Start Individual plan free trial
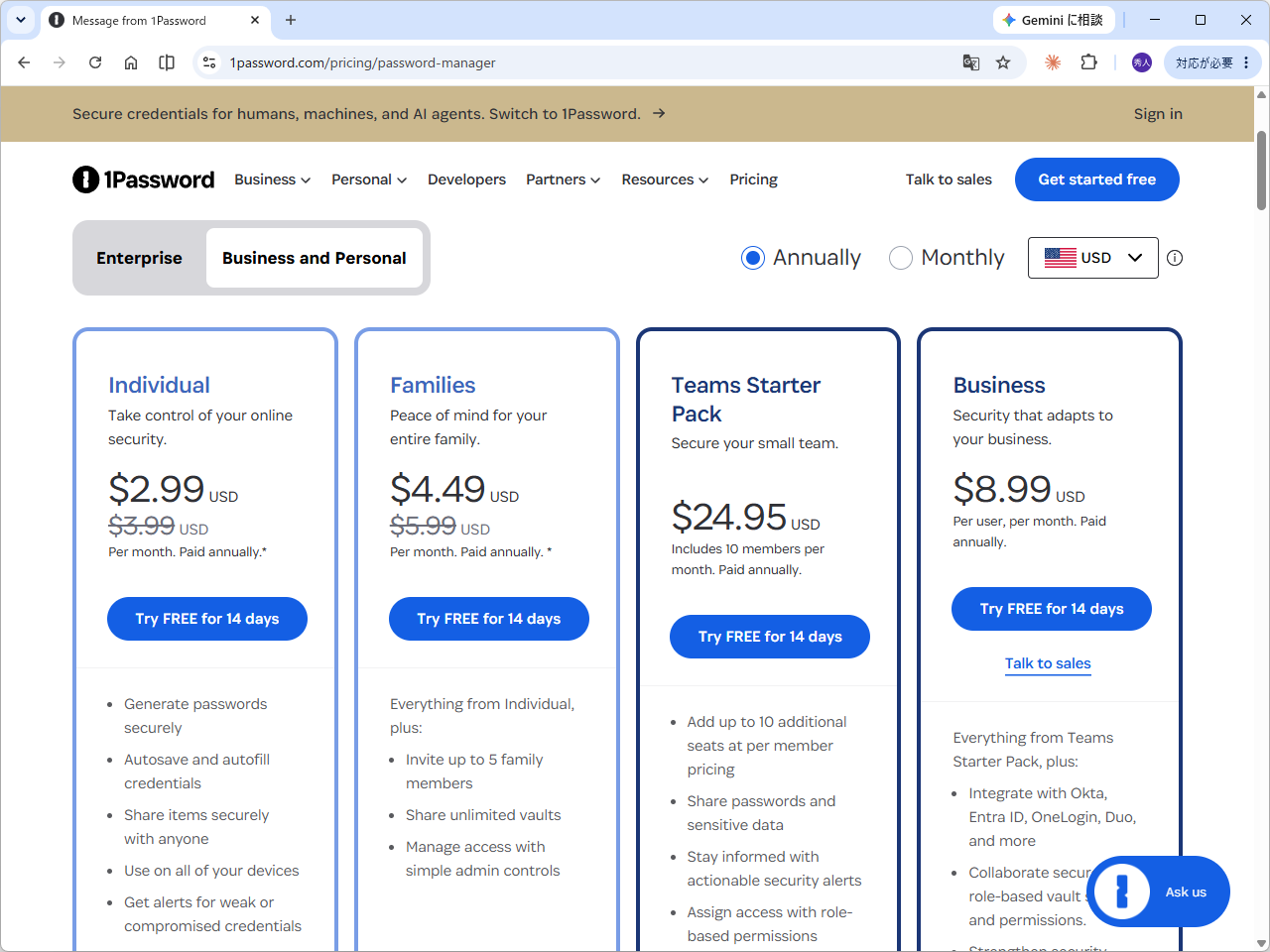This screenshot has height=952, width=1270. pos(207,619)
